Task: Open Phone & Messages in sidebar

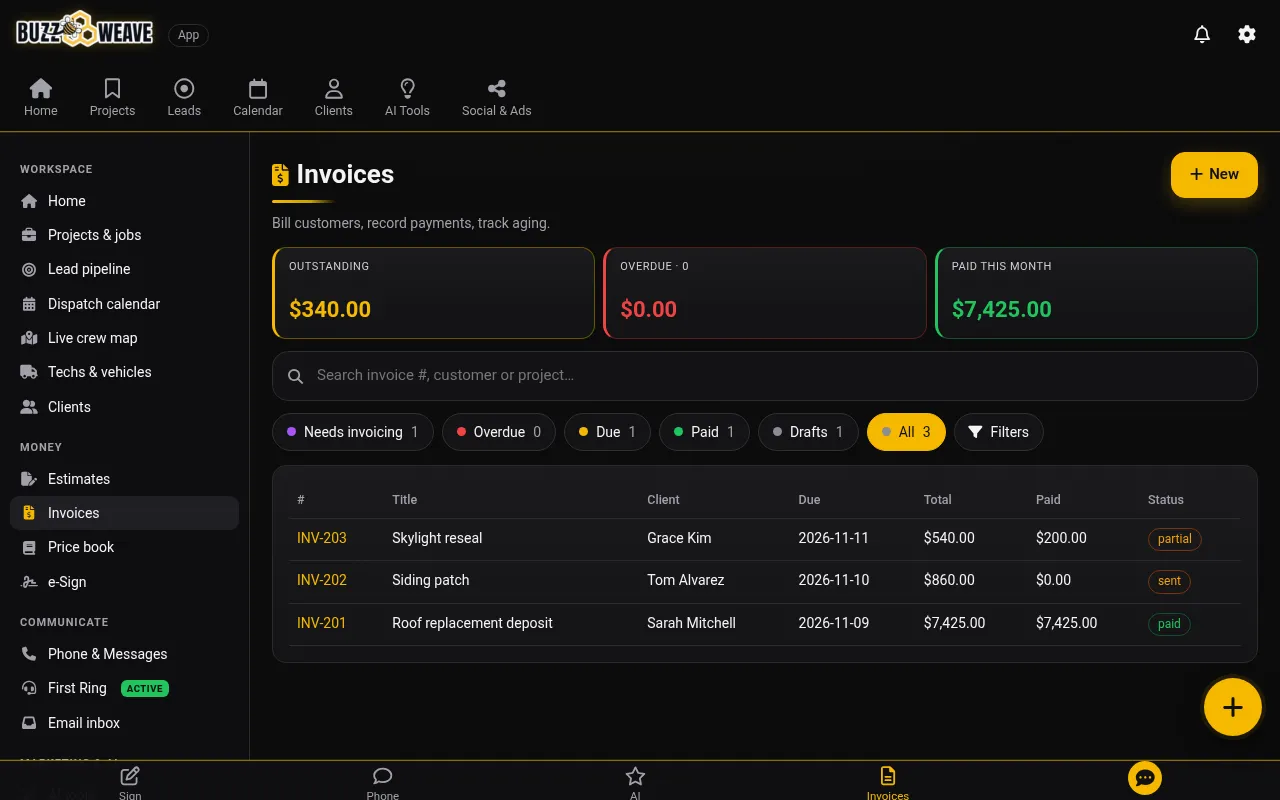Action: 124,654
